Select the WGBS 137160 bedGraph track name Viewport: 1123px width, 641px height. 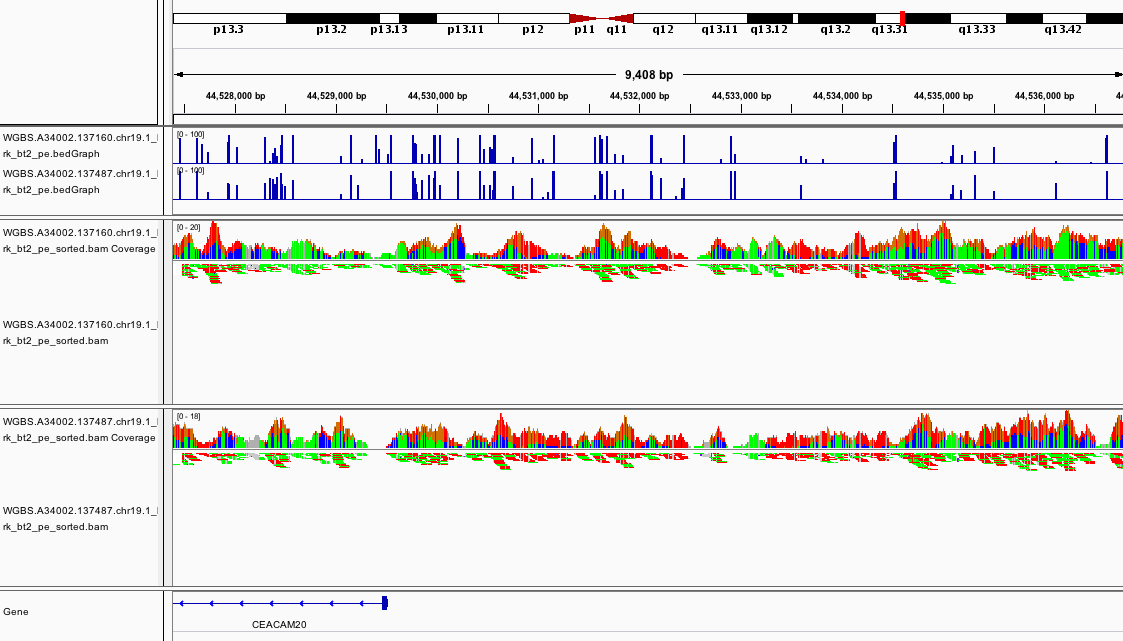click(x=80, y=146)
